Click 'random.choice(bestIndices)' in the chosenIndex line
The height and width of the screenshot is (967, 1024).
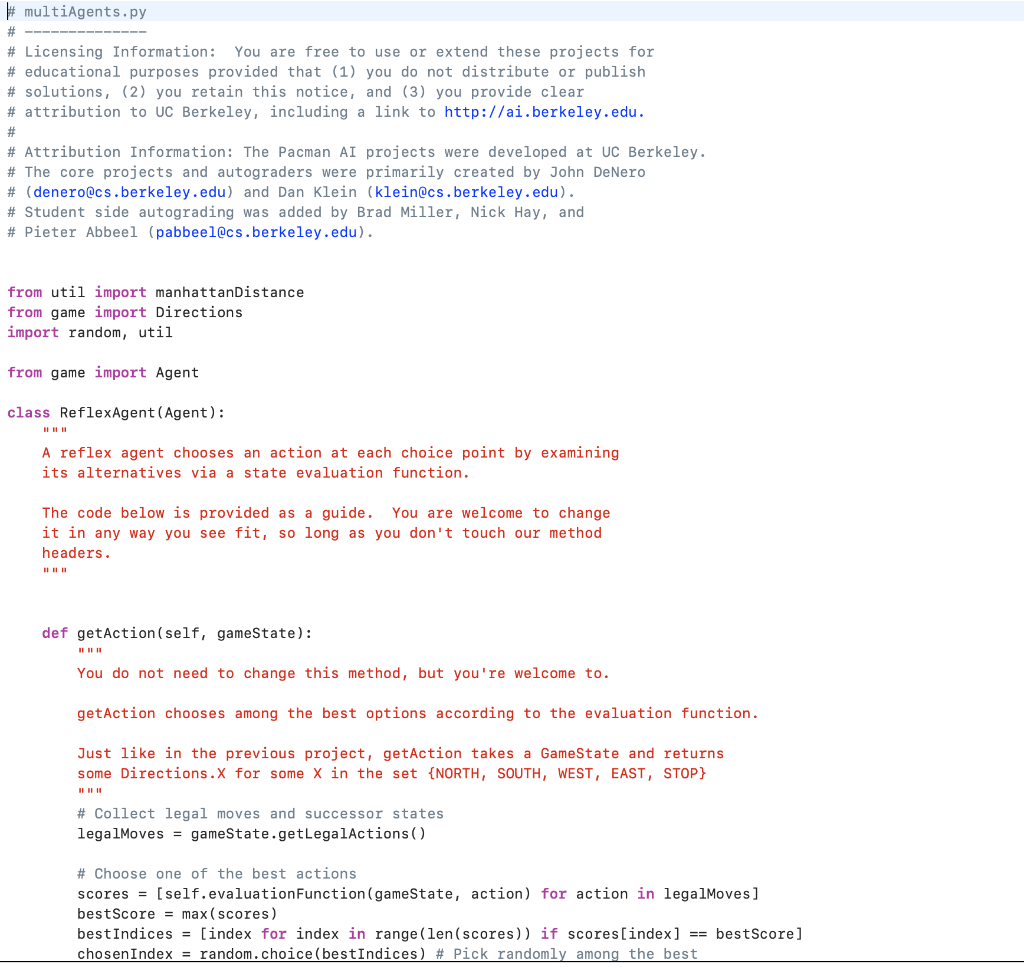pyautogui.click(x=312, y=955)
